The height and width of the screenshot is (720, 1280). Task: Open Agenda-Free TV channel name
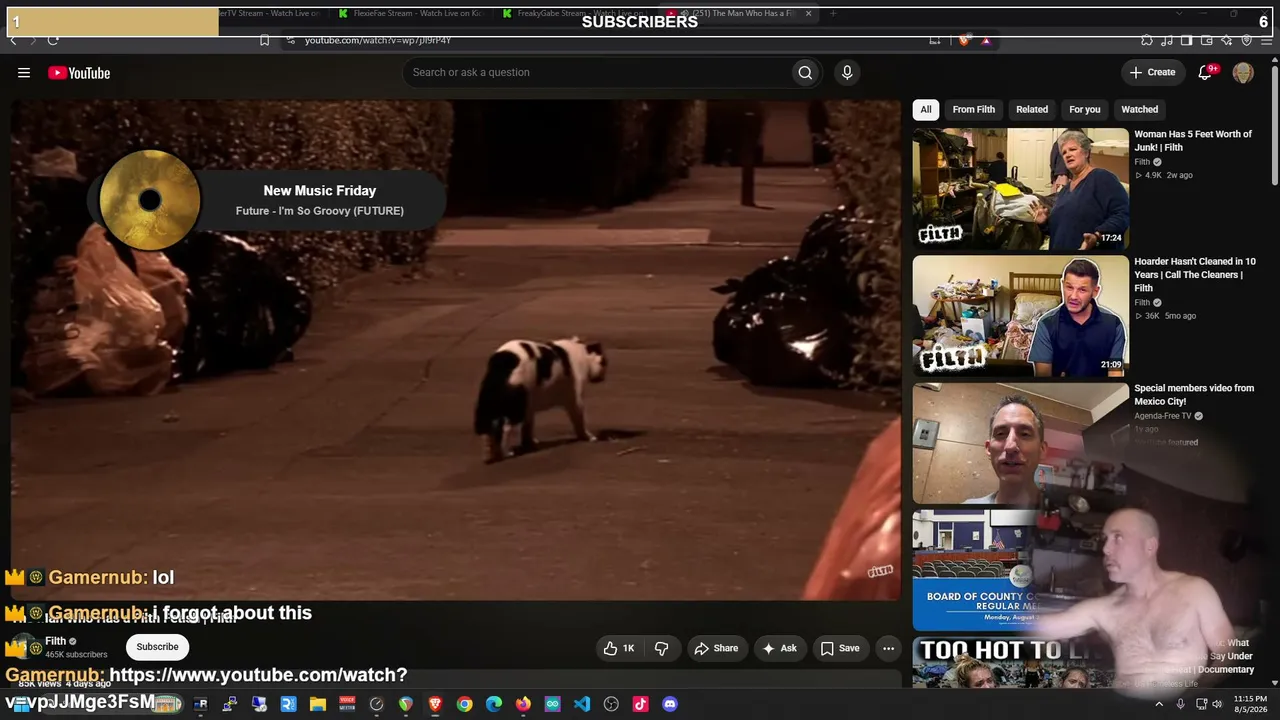point(1163,415)
